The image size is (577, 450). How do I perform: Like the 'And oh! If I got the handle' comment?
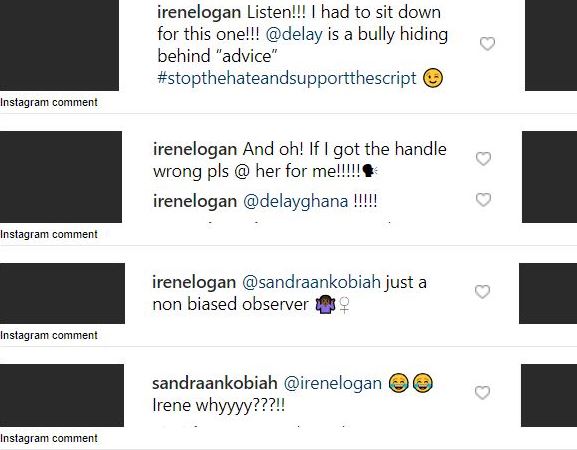pyautogui.click(x=483, y=159)
